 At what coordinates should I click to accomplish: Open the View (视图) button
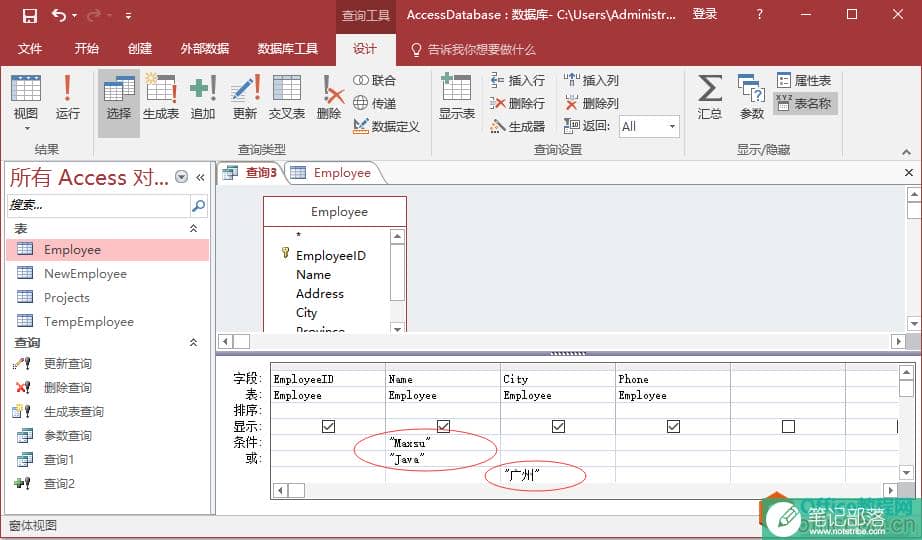point(26,97)
